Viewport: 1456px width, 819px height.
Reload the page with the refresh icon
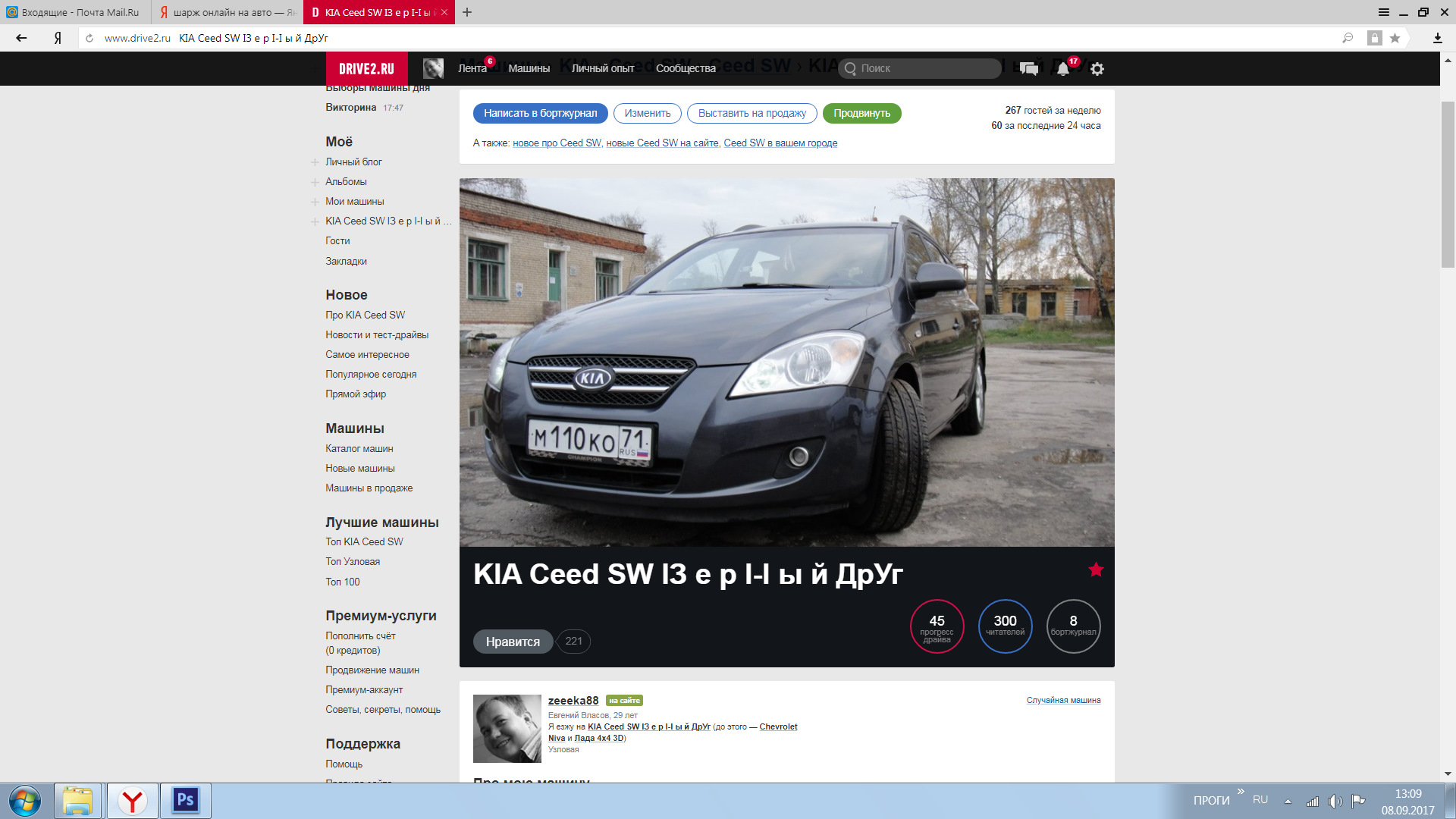(x=89, y=38)
